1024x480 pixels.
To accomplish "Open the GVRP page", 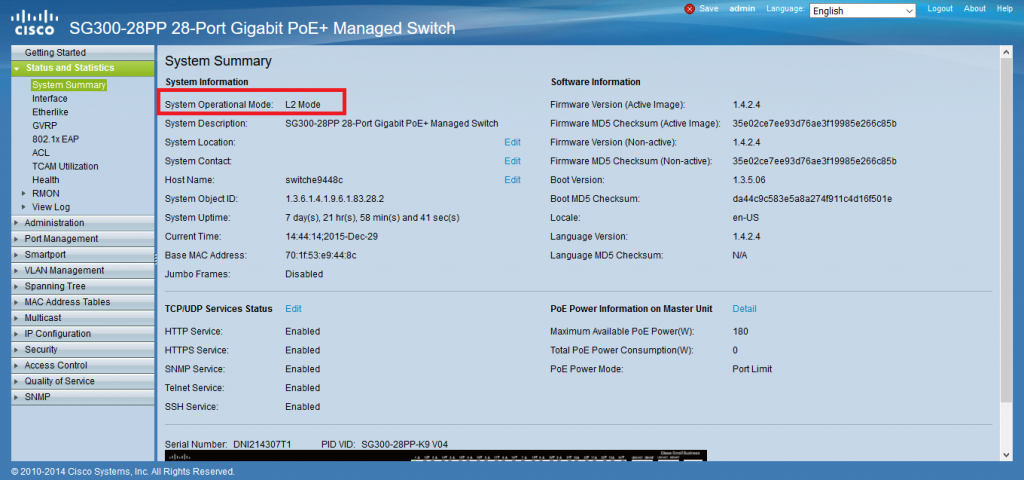I will pos(45,125).
